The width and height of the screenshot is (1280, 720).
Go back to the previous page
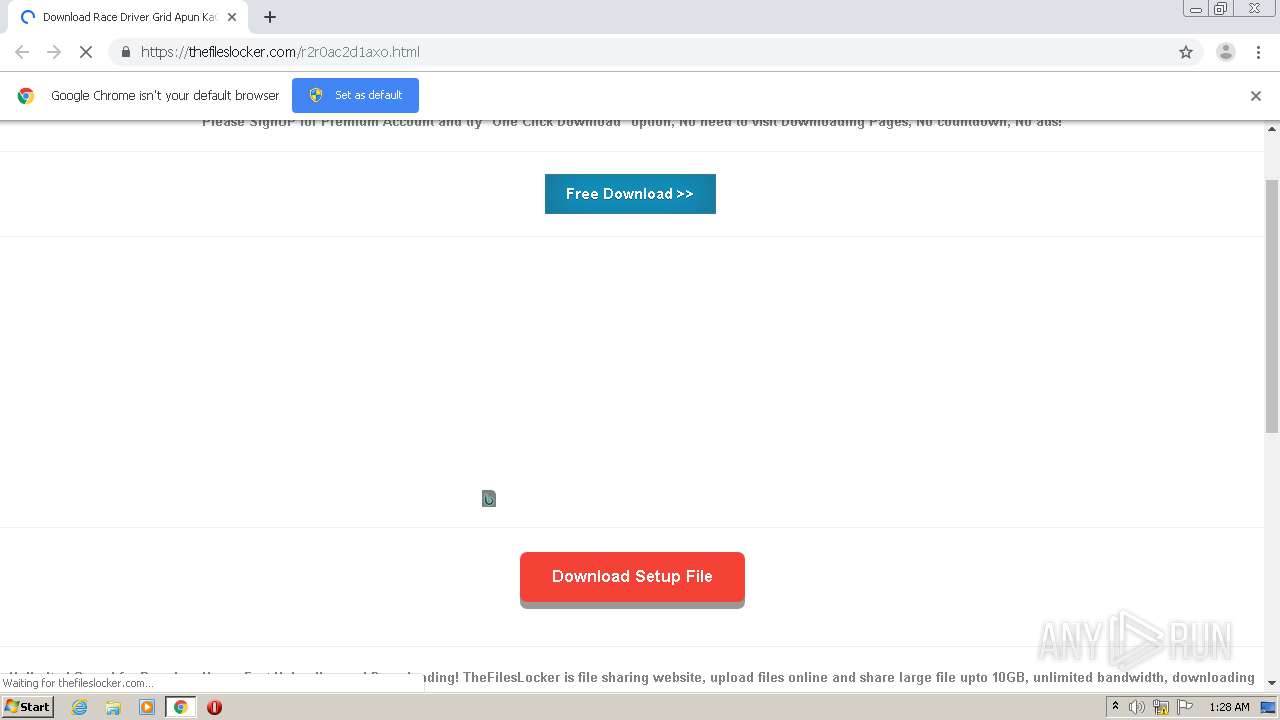22,52
